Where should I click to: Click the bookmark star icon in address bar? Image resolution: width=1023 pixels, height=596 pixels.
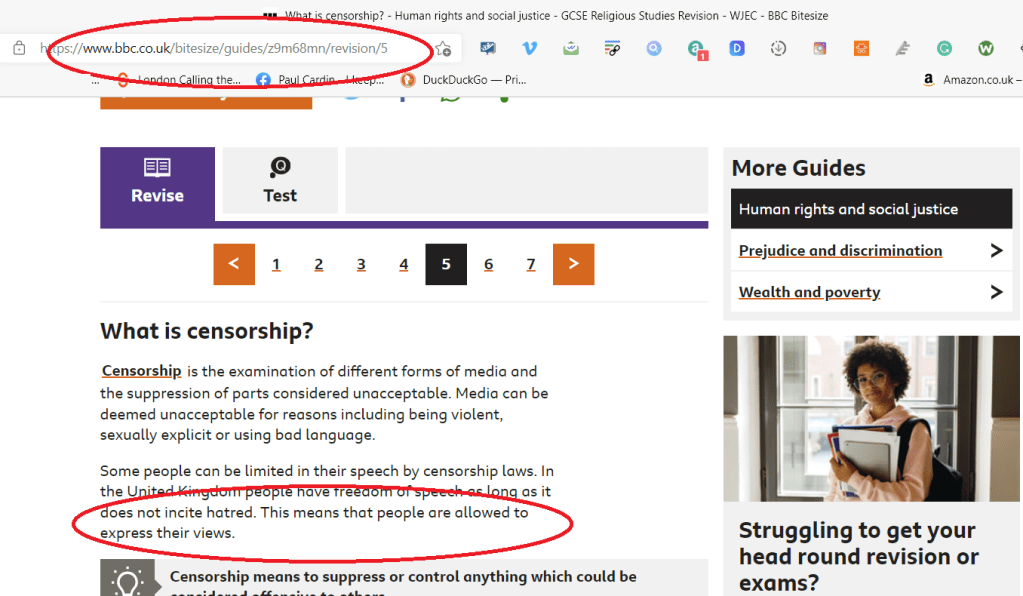click(443, 48)
